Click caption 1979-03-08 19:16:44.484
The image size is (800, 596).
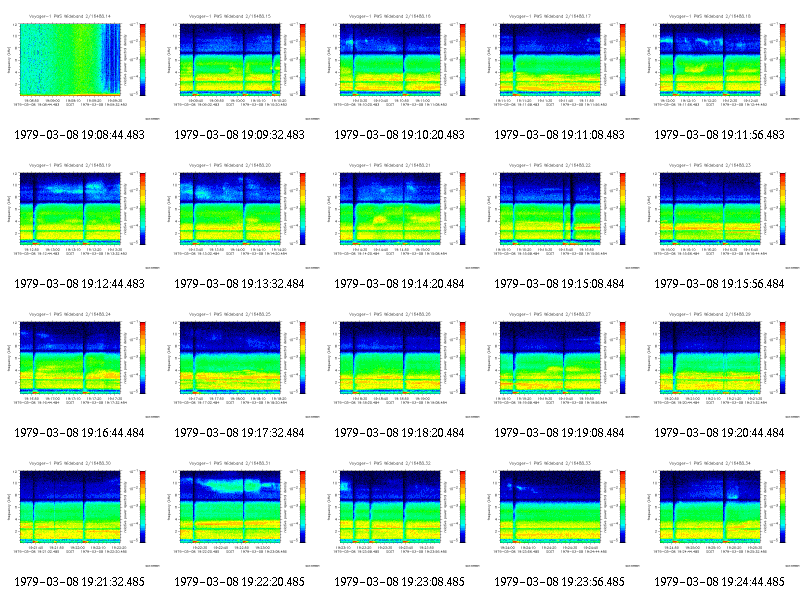pyautogui.click(x=80, y=433)
